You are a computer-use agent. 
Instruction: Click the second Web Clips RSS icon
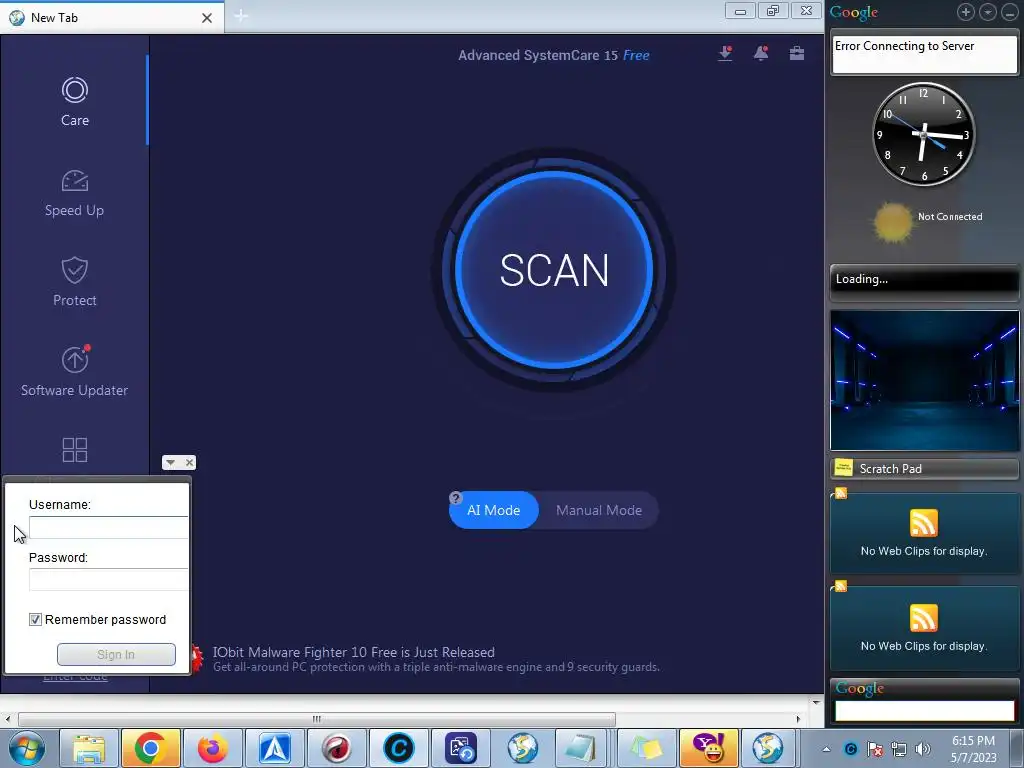(x=923, y=617)
